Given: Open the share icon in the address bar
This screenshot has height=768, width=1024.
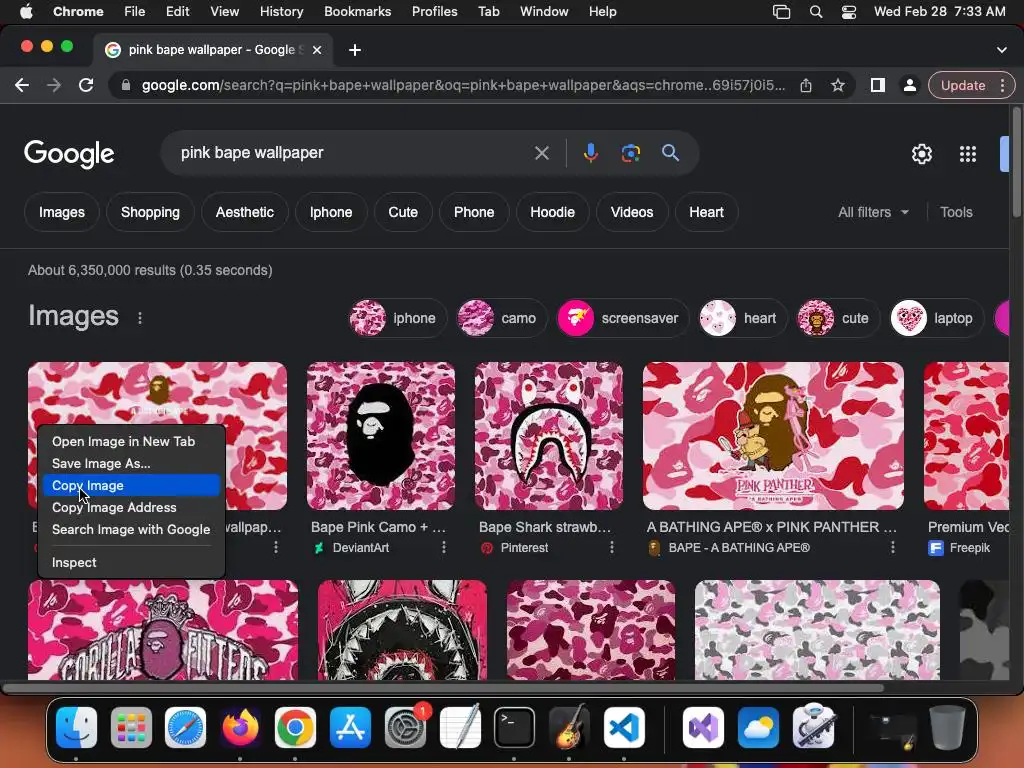Looking at the screenshot, I should (806, 85).
